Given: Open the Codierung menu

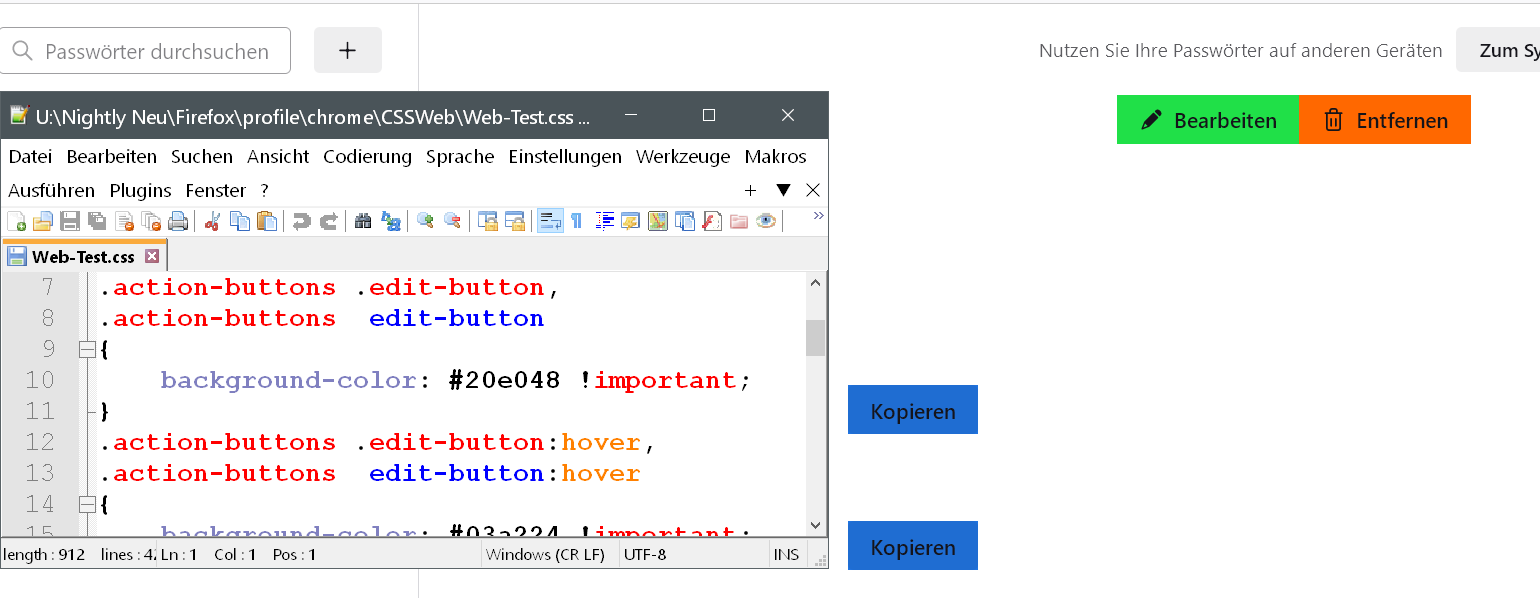Looking at the screenshot, I should pyautogui.click(x=367, y=157).
